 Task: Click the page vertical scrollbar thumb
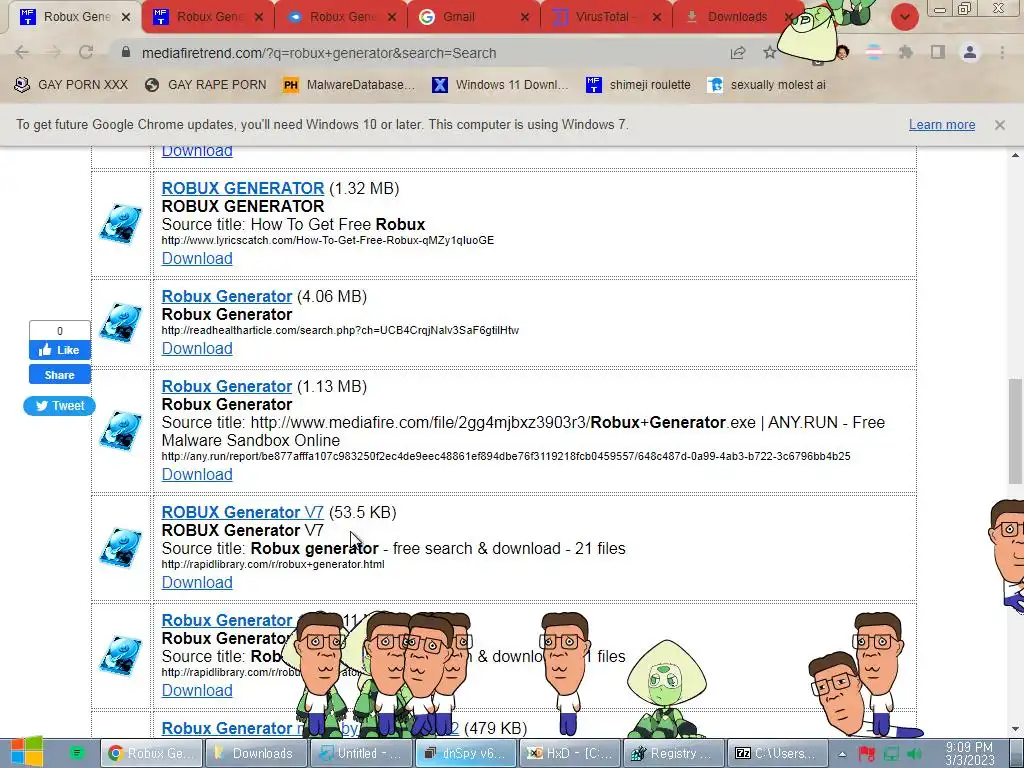click(1015, 431)
